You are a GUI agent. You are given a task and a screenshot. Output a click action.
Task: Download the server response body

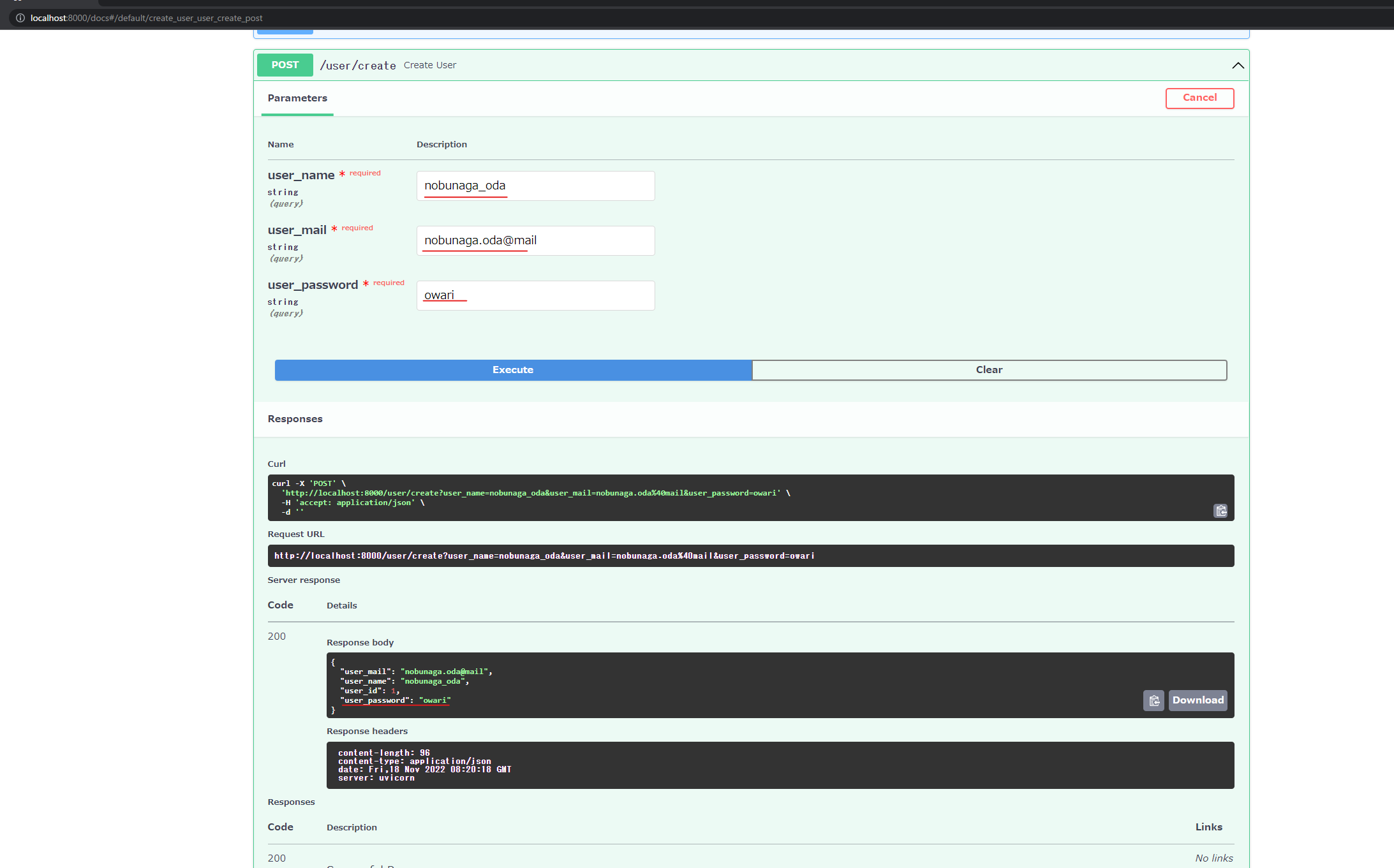pos(1198,700)
